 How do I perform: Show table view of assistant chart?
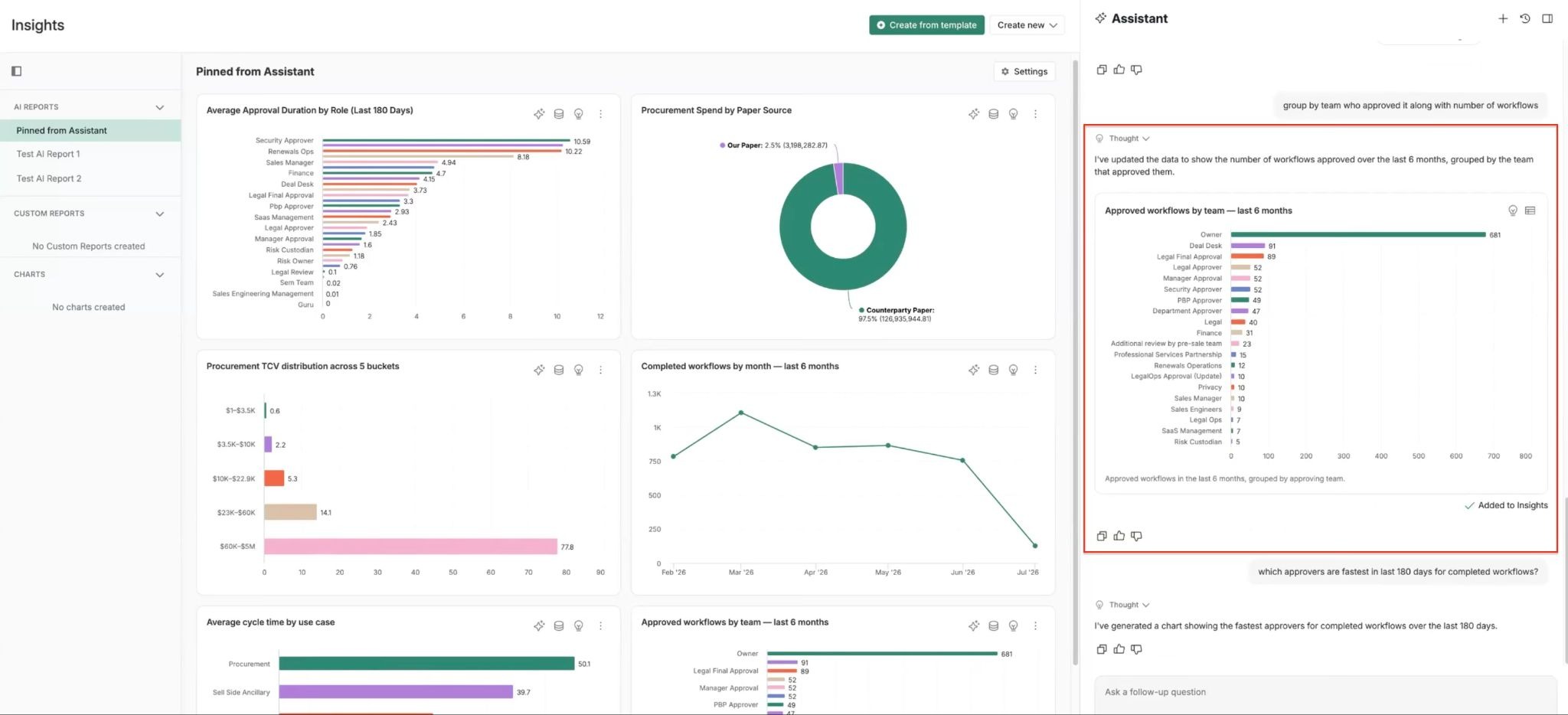1530,211
